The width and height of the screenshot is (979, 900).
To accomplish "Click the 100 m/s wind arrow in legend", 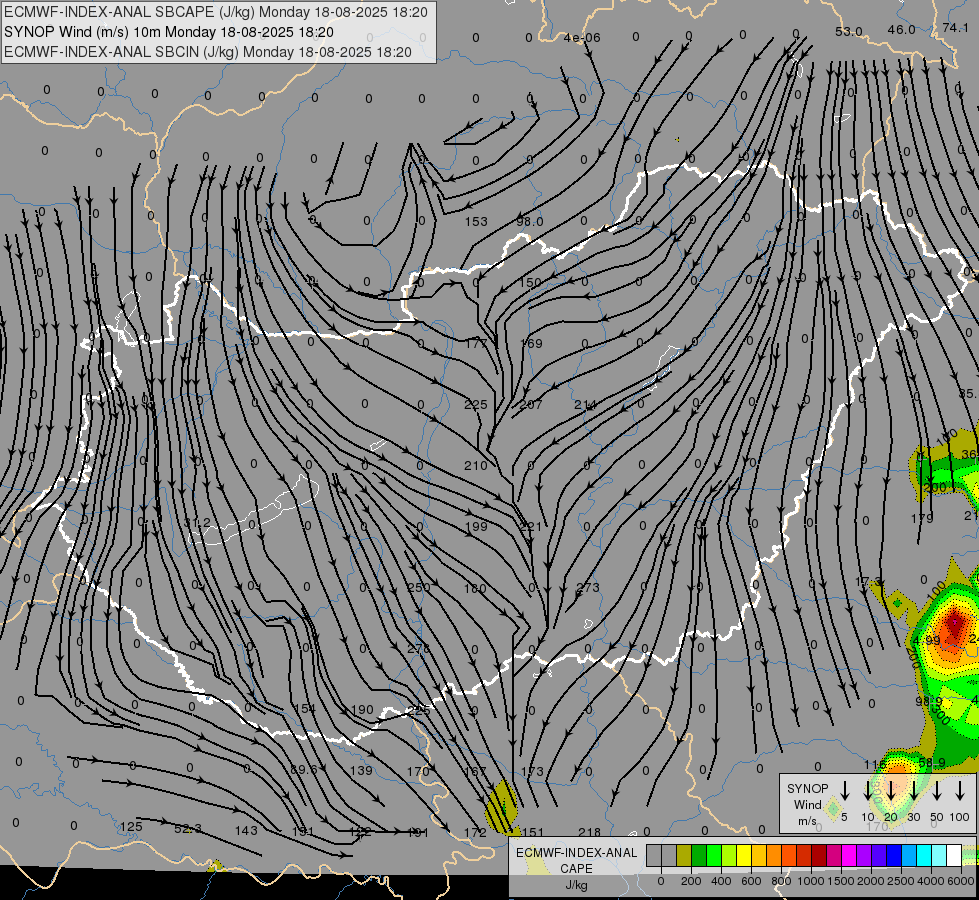I will pos(960,790).
